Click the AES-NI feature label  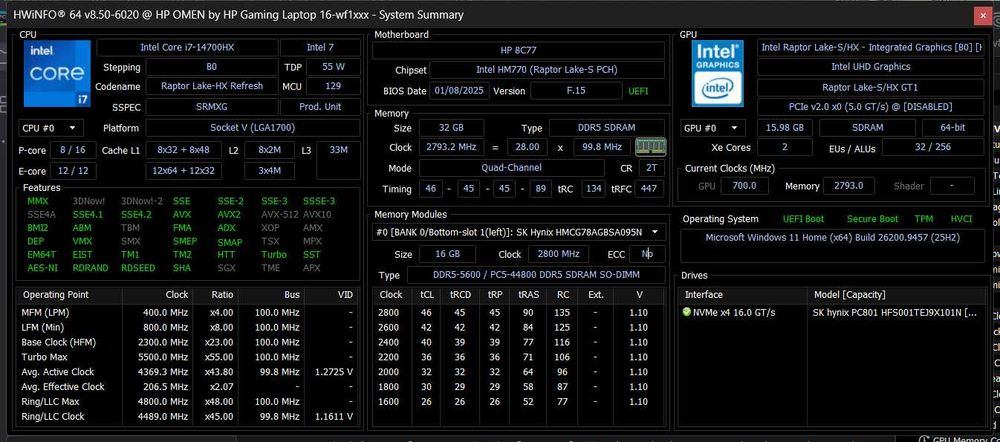coord(42,268)
